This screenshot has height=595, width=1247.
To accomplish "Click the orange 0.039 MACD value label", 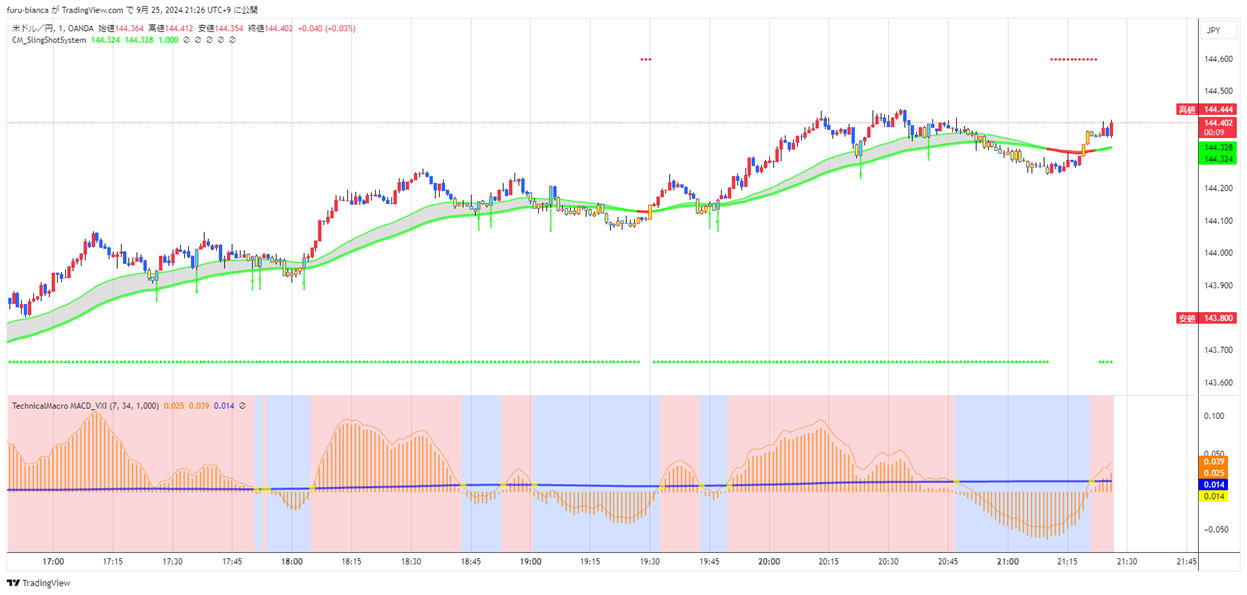I will (x=1215, y=461).
